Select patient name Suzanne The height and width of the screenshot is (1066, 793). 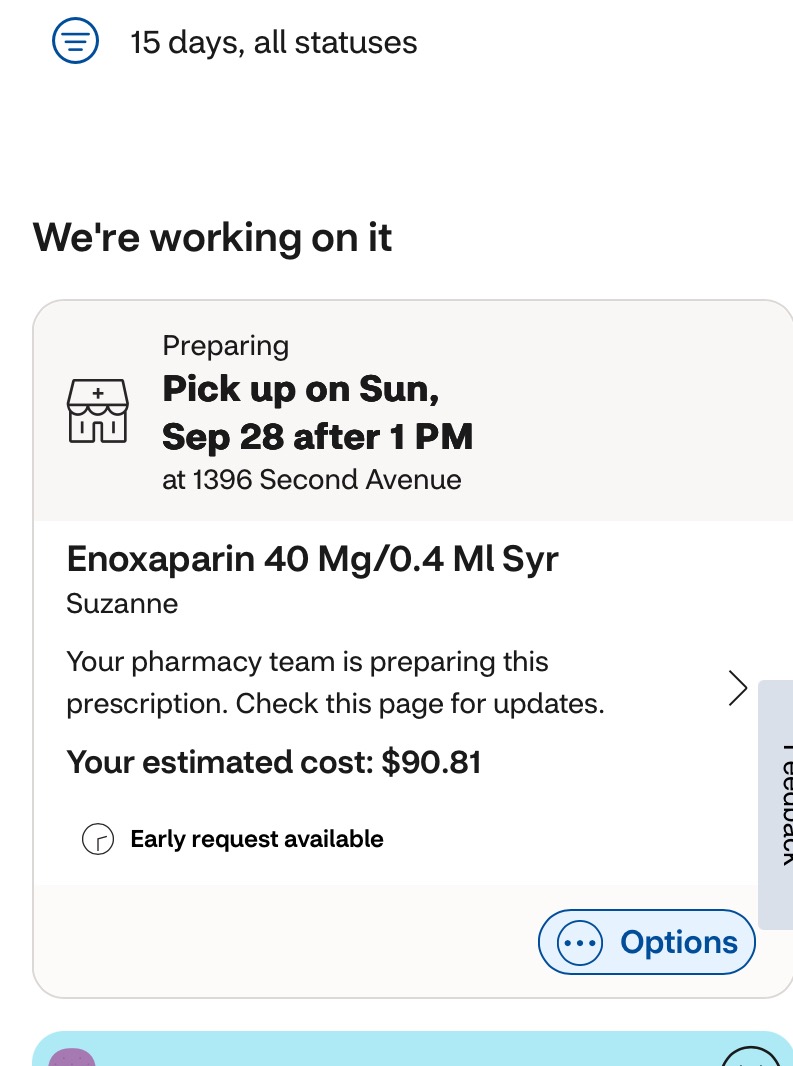click(x=122, y=604)
